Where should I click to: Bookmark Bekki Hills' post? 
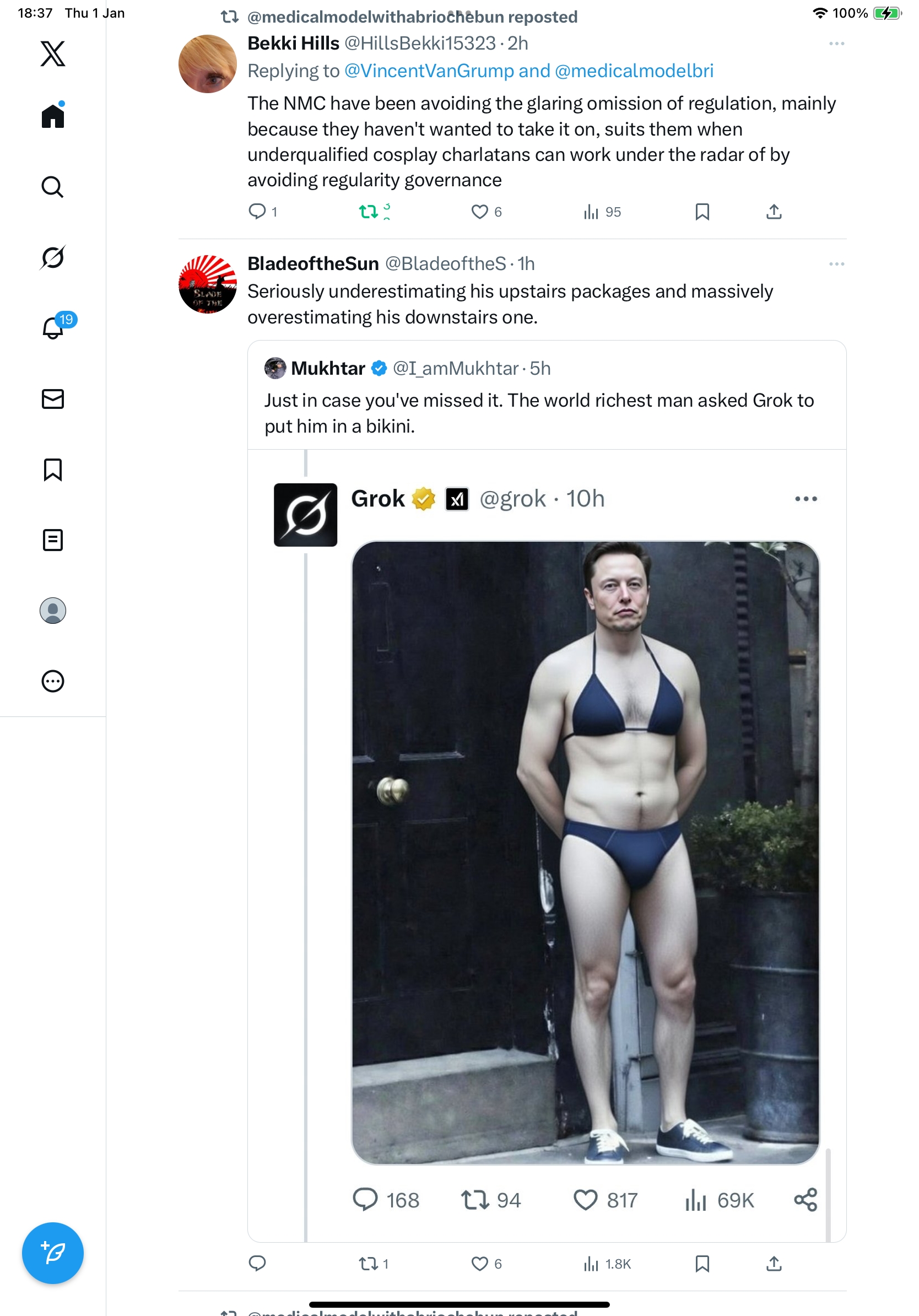(702, 212)
